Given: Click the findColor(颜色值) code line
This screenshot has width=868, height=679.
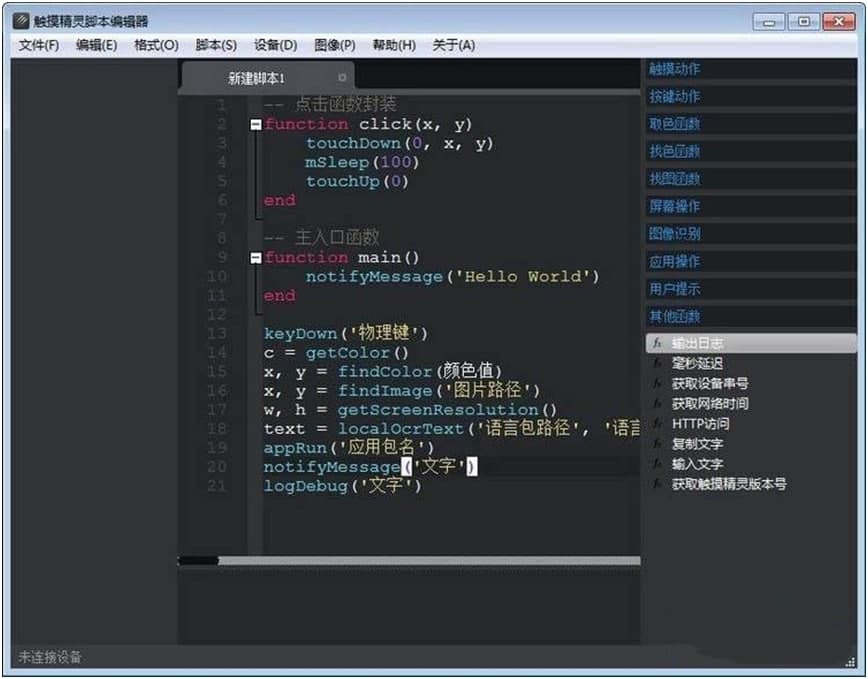Looking at the screenshot, I should [383, 372].
